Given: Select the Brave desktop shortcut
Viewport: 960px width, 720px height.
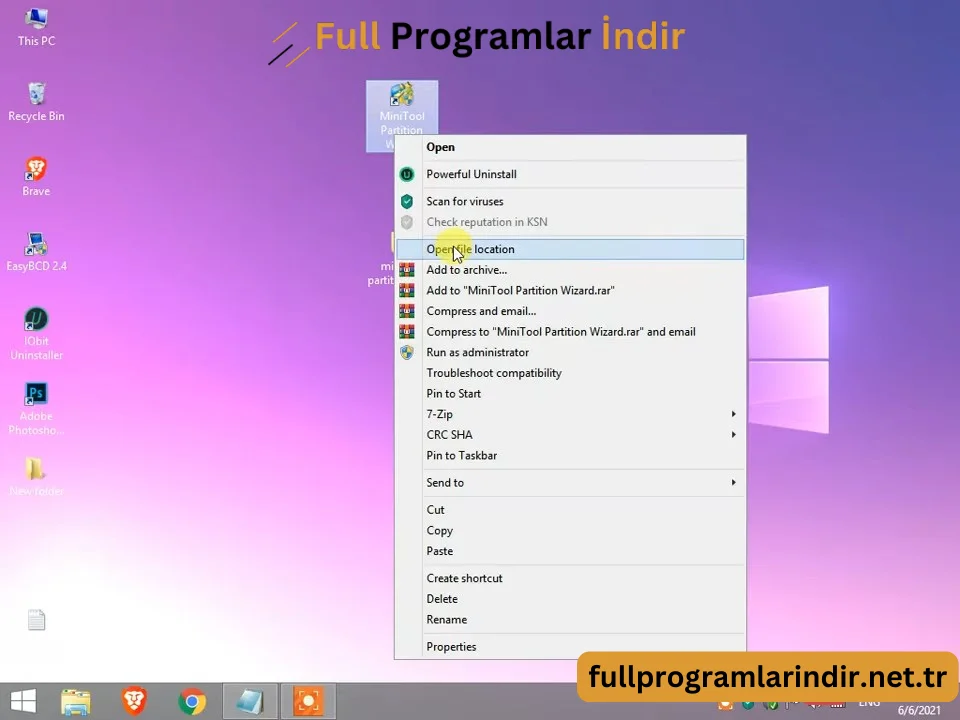Looking at the screenshot, I should click(36, 177).
